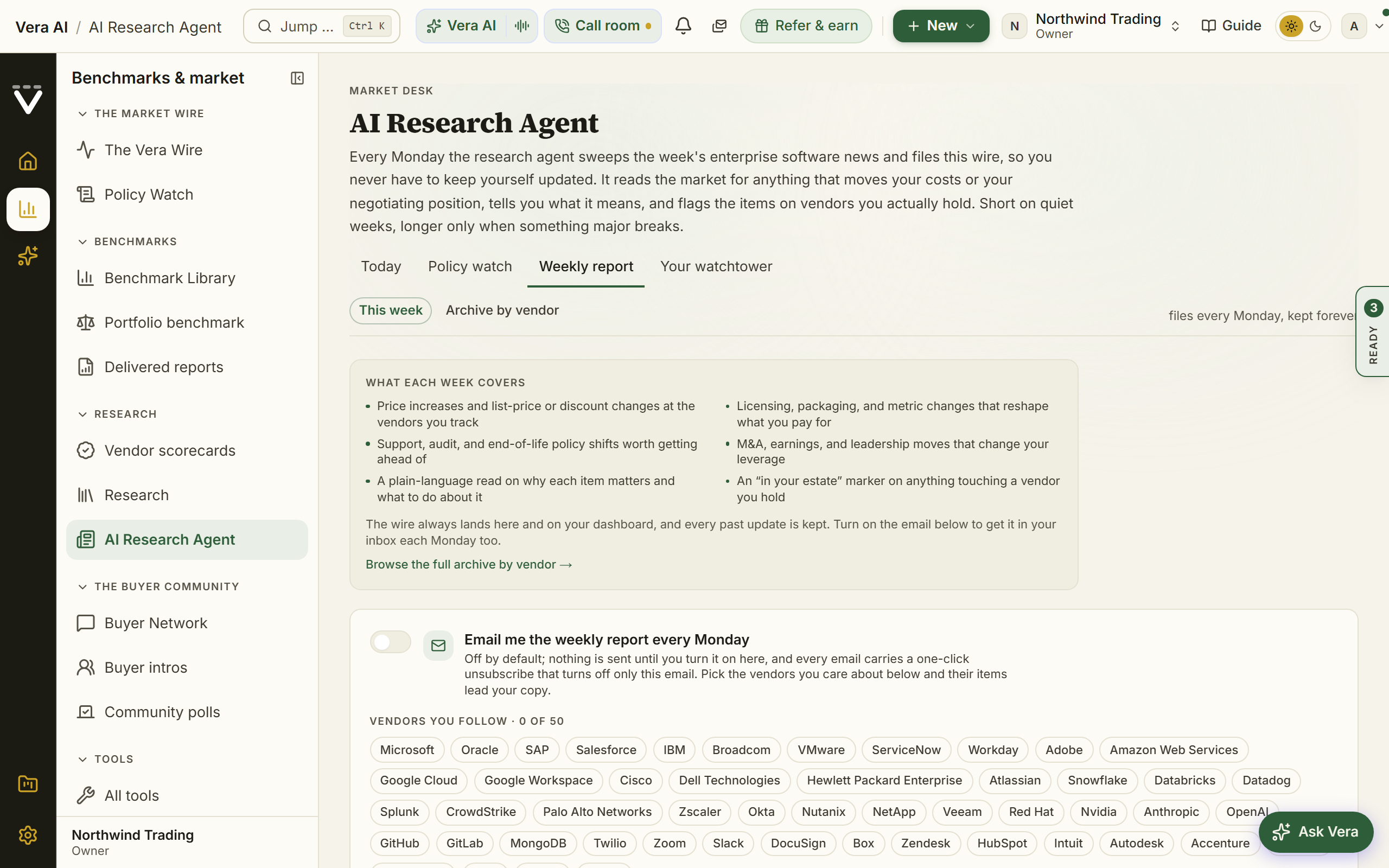This screenshot has width=1389, height=868.
Task: Browse the full archive by vendor link
Action: pos(469,565)
